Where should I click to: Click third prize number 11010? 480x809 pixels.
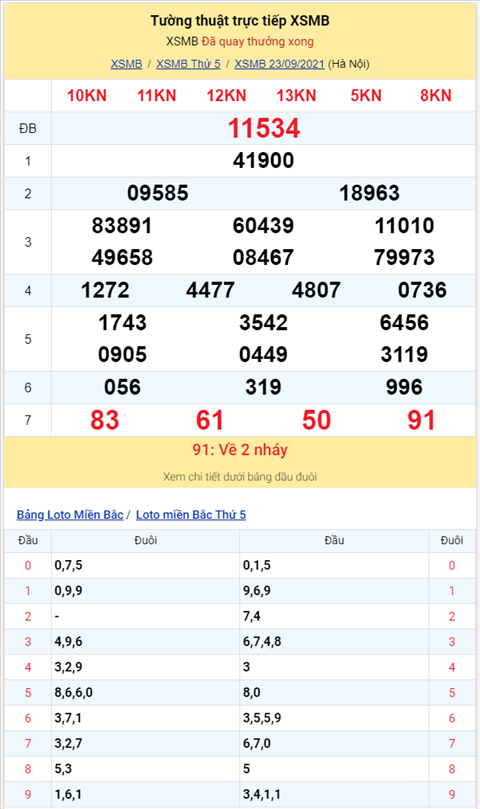tap(404, 225)
